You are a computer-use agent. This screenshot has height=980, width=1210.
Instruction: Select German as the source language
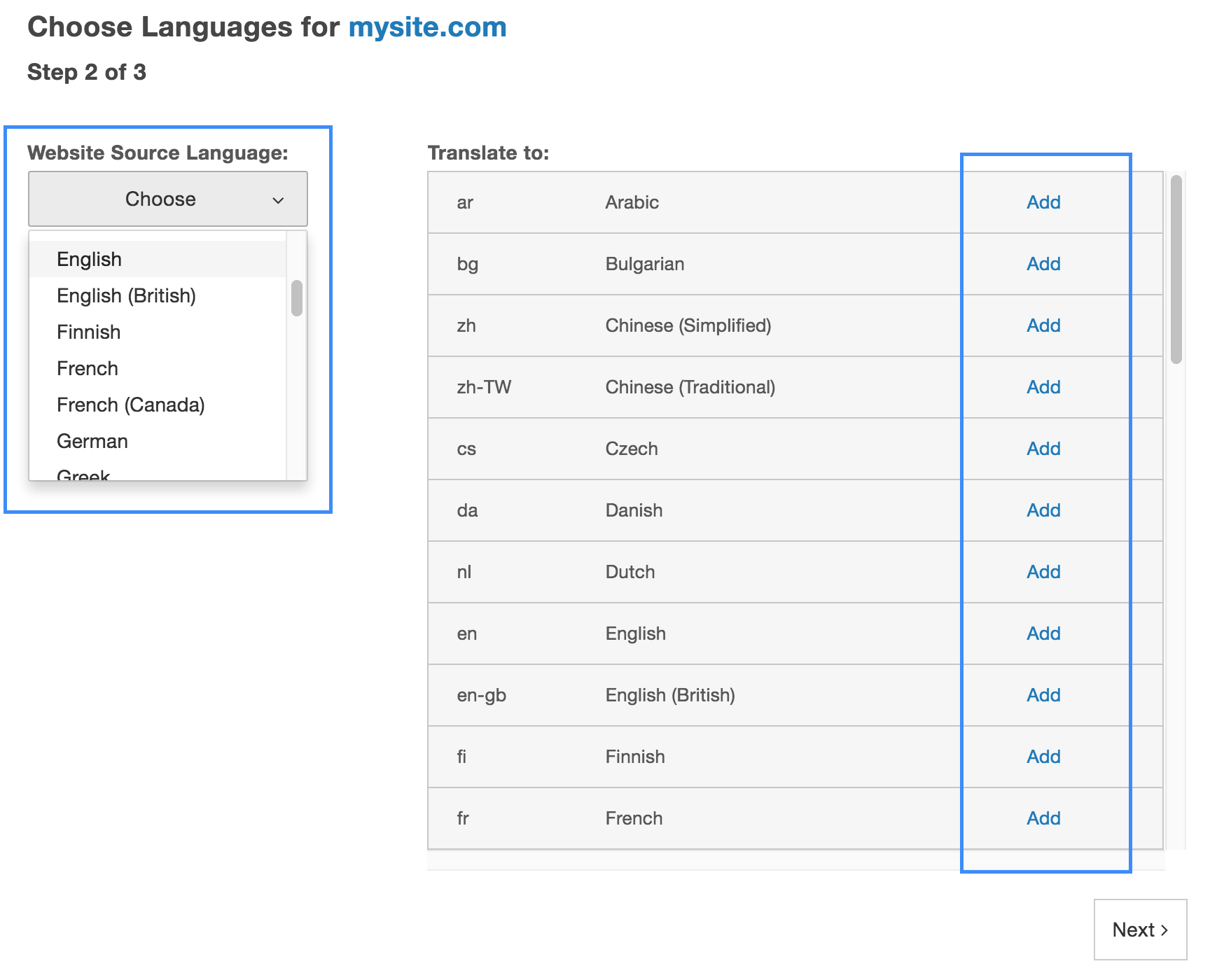[x=92, y=441]
